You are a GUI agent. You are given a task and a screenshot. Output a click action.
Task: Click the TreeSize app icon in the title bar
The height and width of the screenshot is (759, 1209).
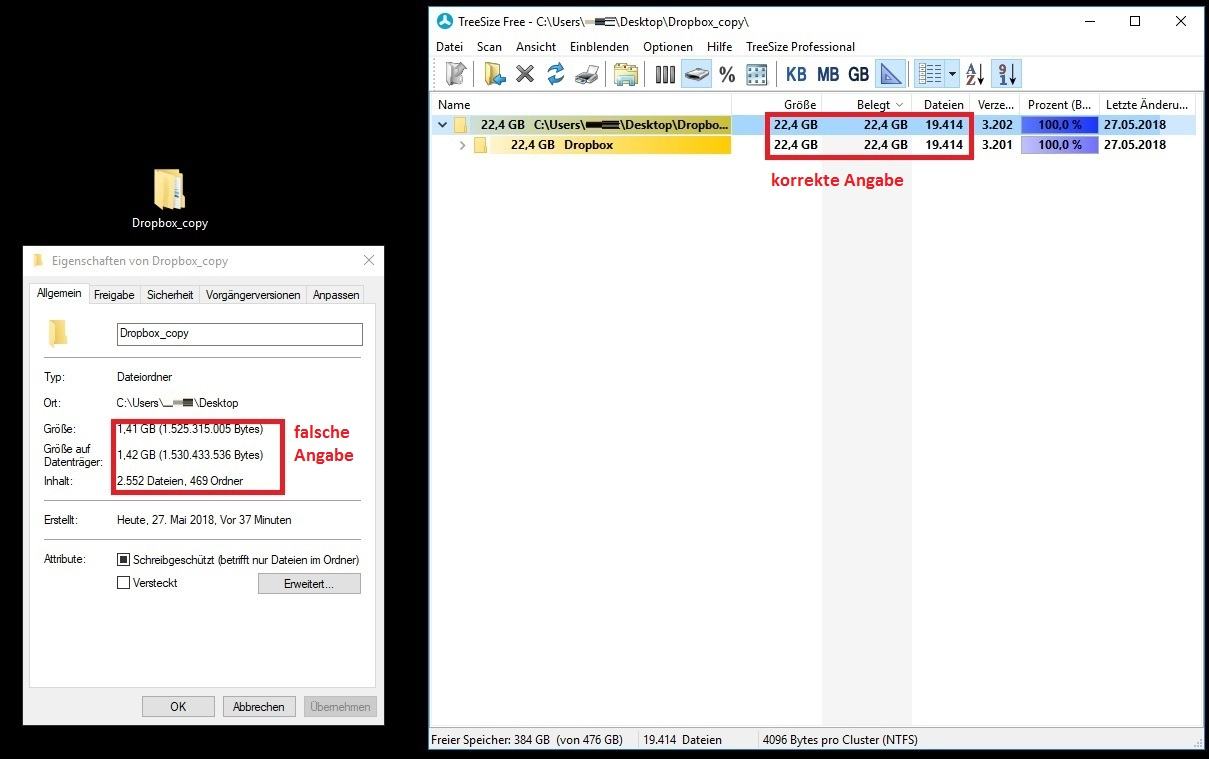click(444, 21)
